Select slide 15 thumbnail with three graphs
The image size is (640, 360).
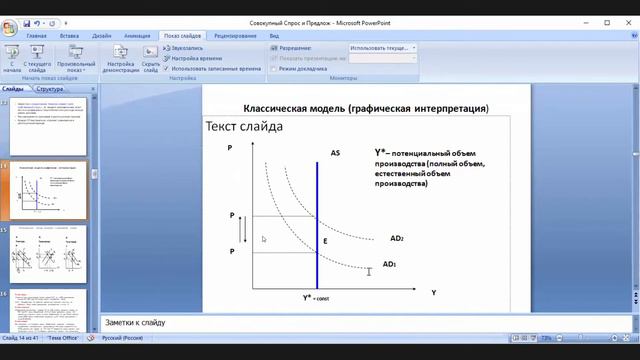click(x=48, y=254)
